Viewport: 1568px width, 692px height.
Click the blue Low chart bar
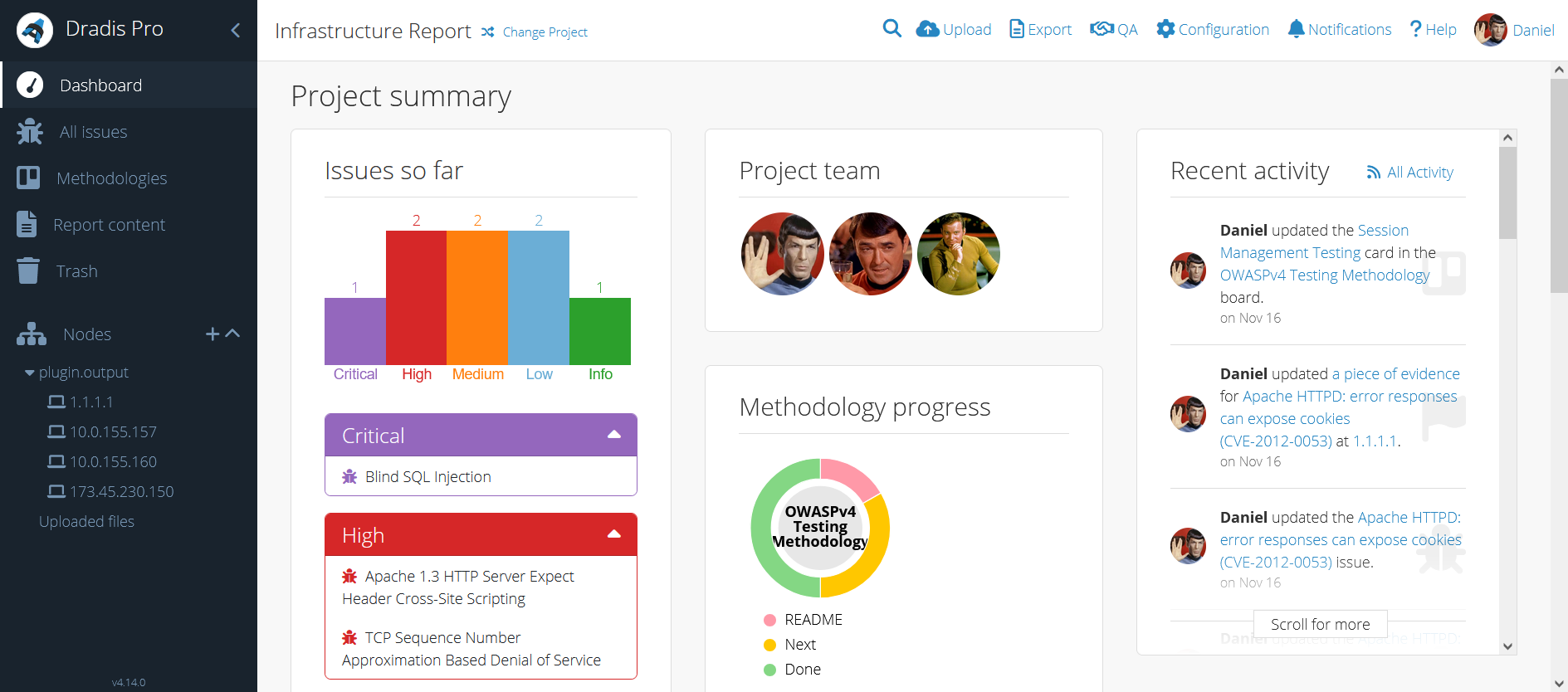point(539,298)
